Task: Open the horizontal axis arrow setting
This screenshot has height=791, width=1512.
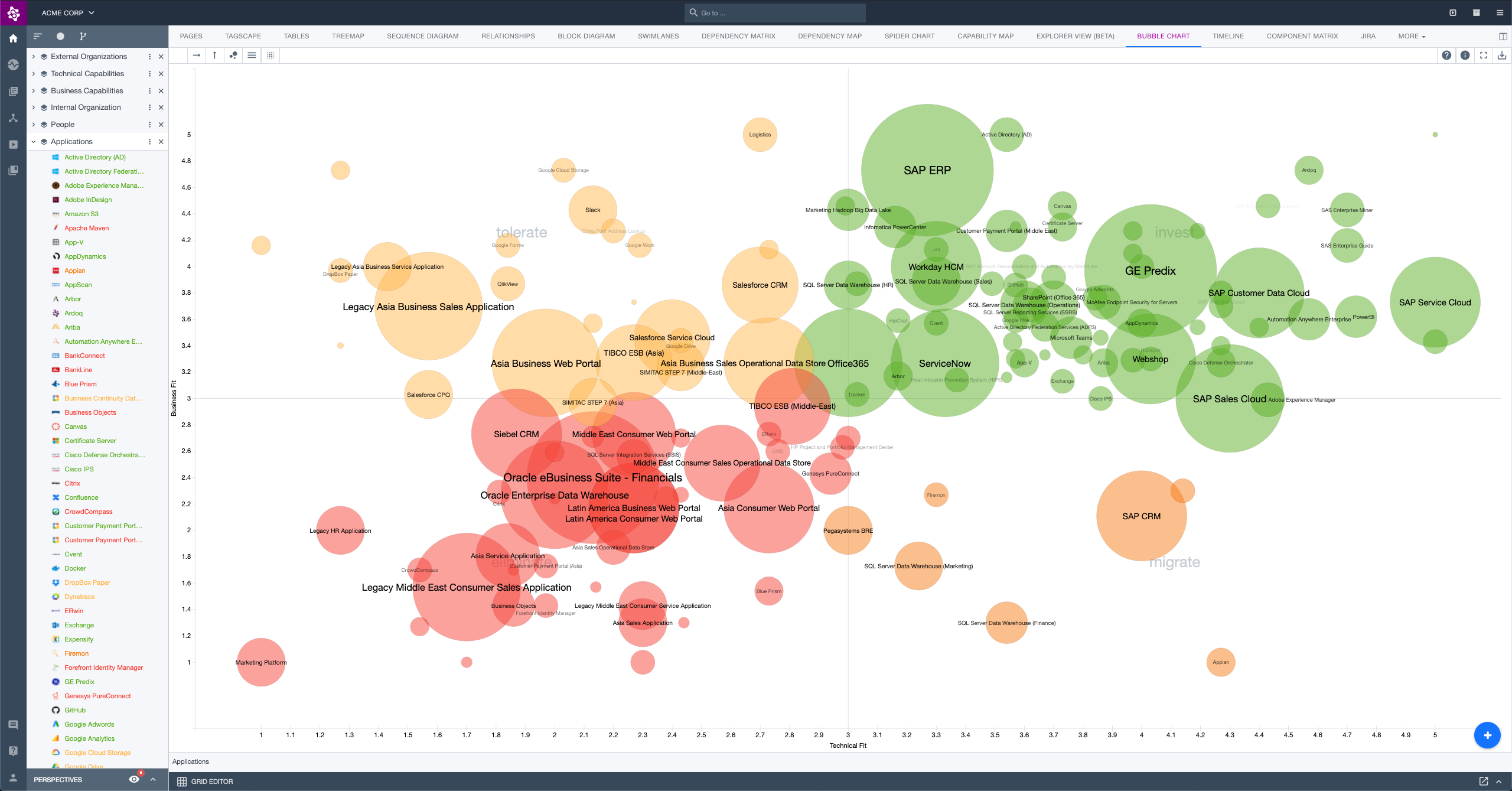Action: tap(197, 56)
